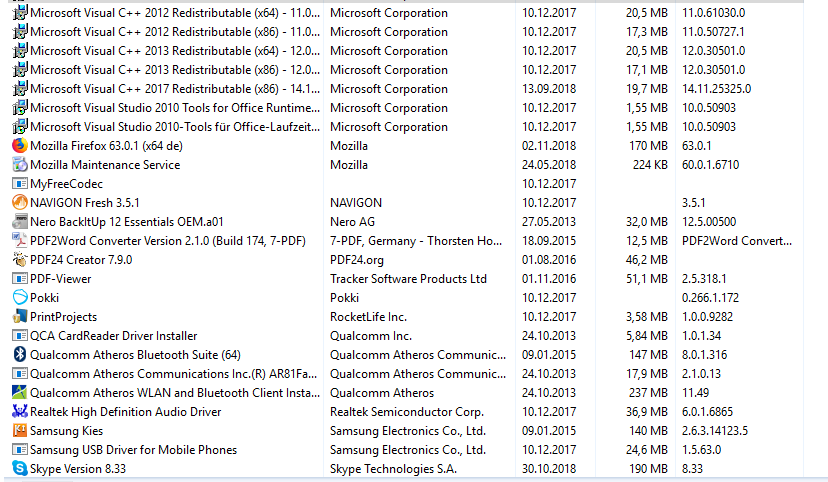The image size is (828, 482).
Task: Click the size value 224 KB
Action: (650, 165)
